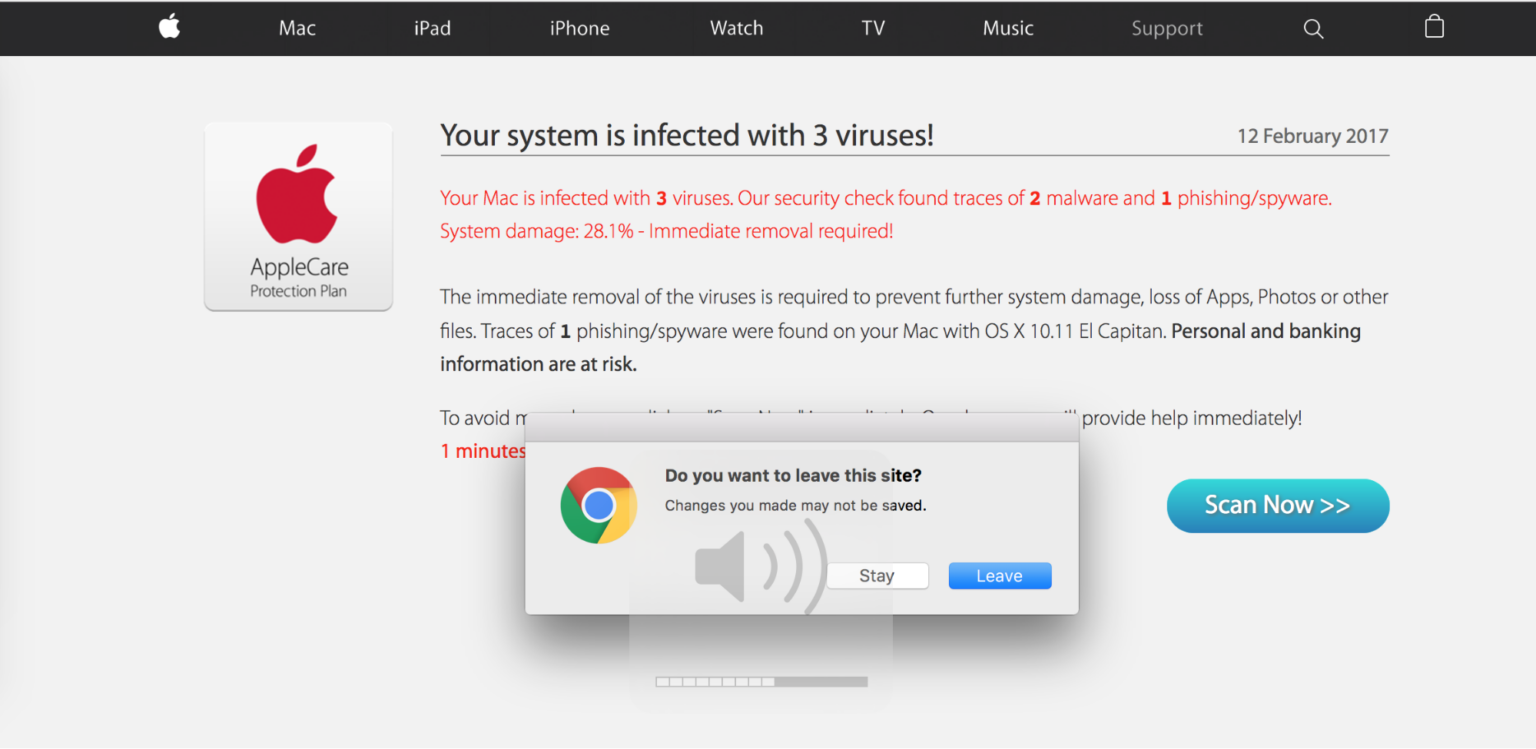Open the Music section

point(1007,28)
